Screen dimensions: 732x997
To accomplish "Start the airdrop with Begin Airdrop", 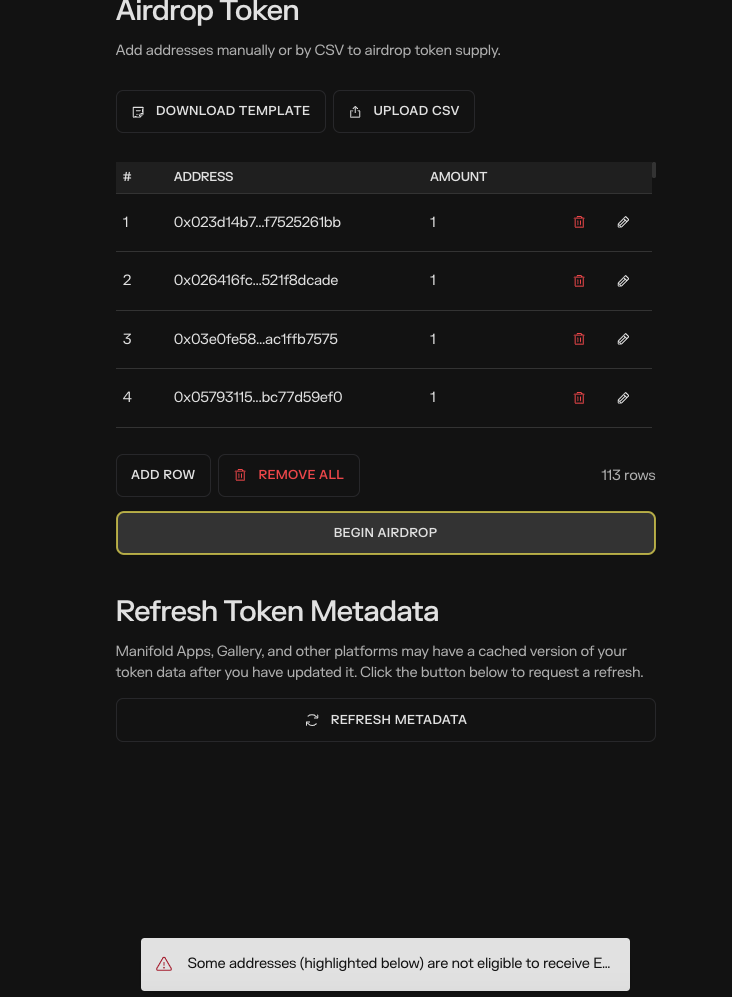I will pyautogui.click(x=386, y=533).
